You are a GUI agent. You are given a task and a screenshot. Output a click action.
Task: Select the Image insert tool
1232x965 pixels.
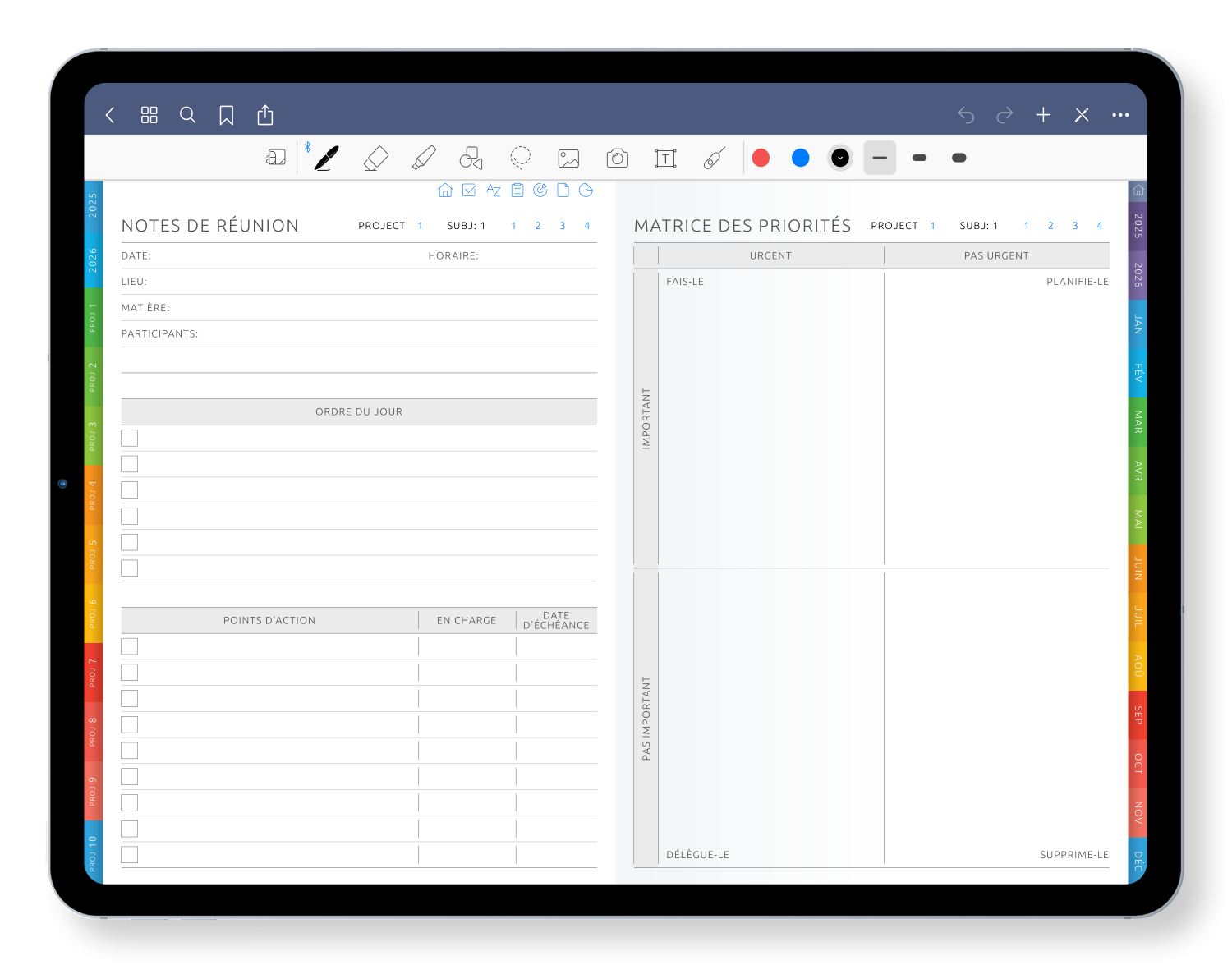point(568,158)
